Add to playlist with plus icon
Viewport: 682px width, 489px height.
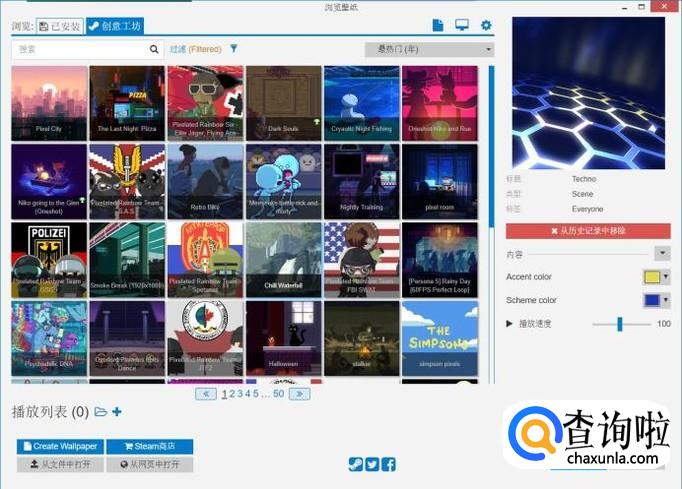click(117, 411)
